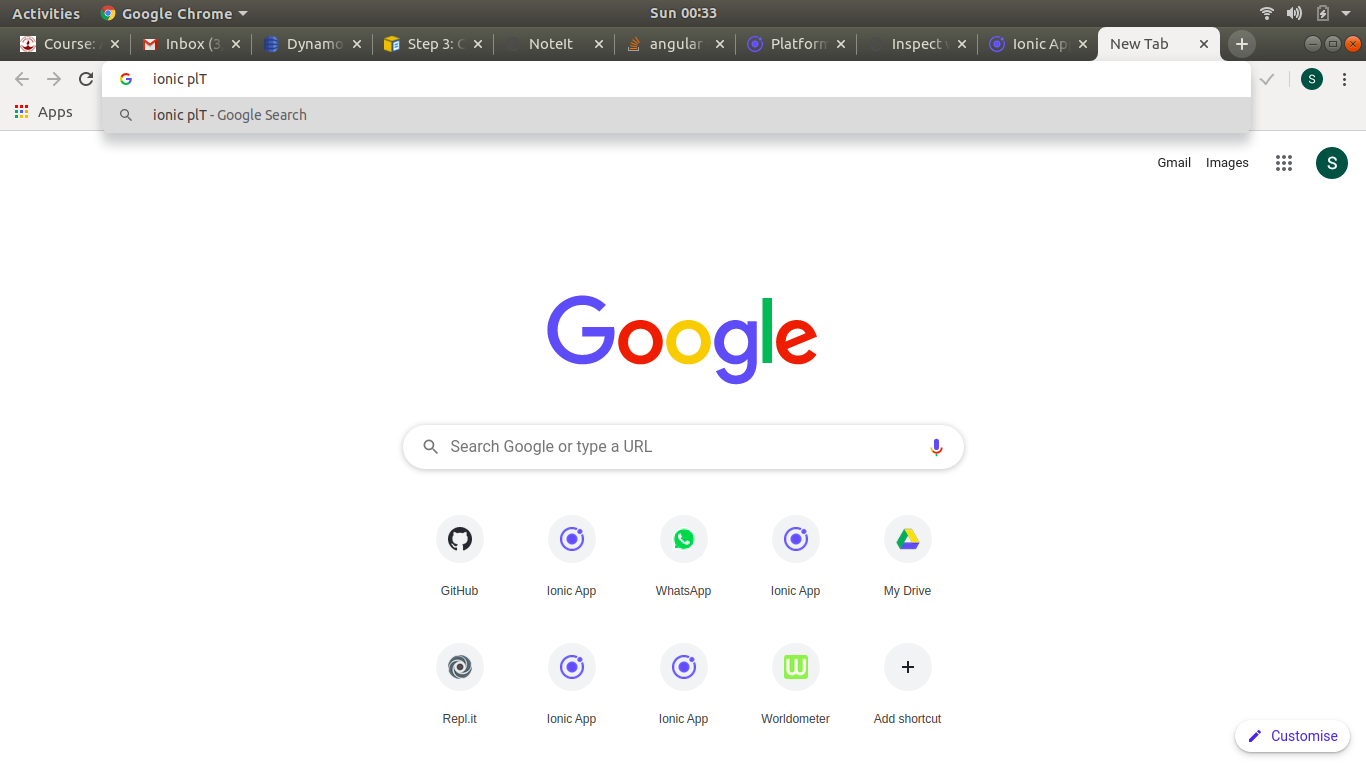Image resolution: width=1366 pixels, height=768 pixels.
Task: Click the browser forward arrow
Action: (x=54, y=79)
